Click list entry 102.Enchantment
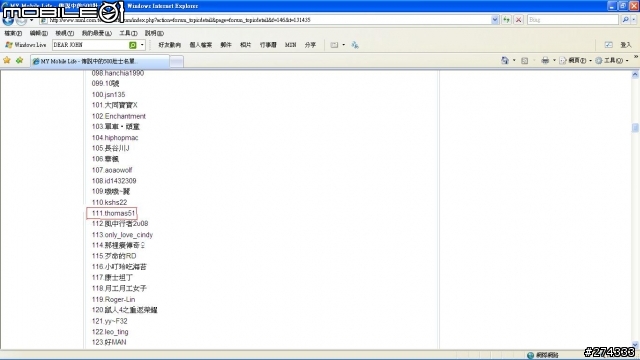Screen dimensions: 640x360 coord(118,116)
